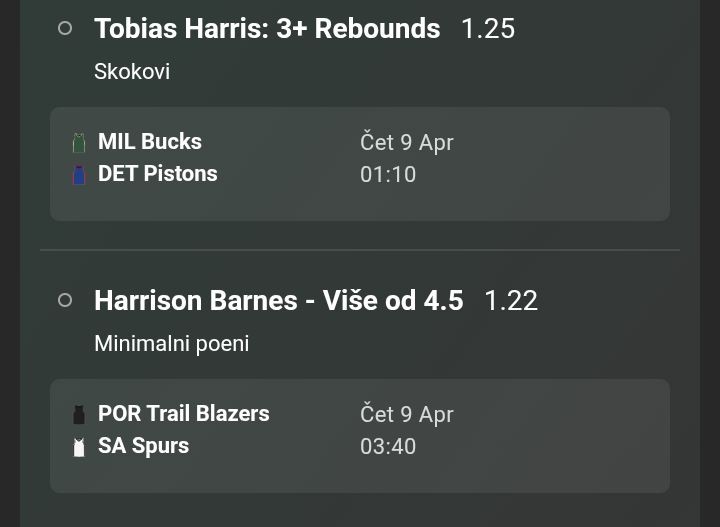Open the MIL Bucks team name
The image size is (720, 527).
pyautogui.click(x=150, y=142)
